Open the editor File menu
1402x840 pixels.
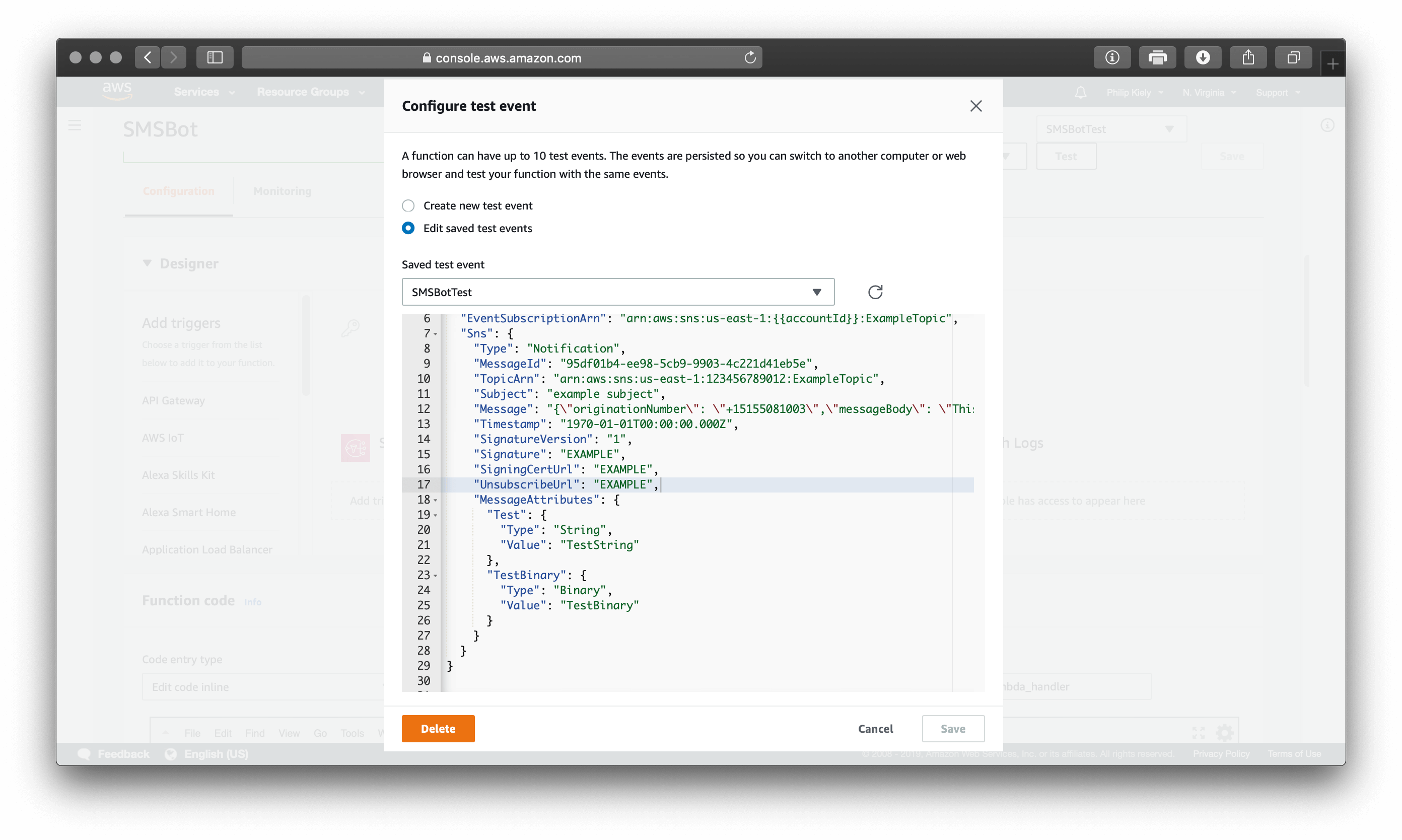coord(192,733)
